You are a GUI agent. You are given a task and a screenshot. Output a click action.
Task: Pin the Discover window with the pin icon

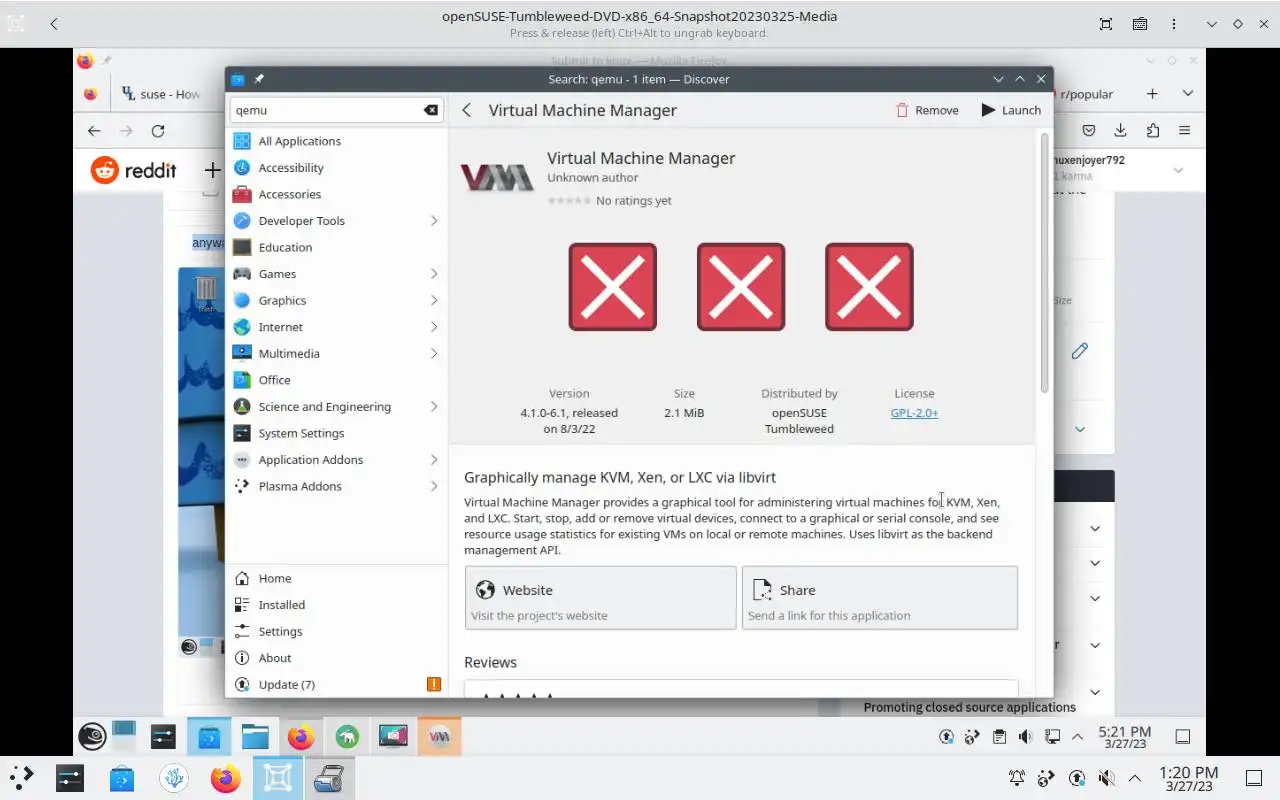point(259,79)
